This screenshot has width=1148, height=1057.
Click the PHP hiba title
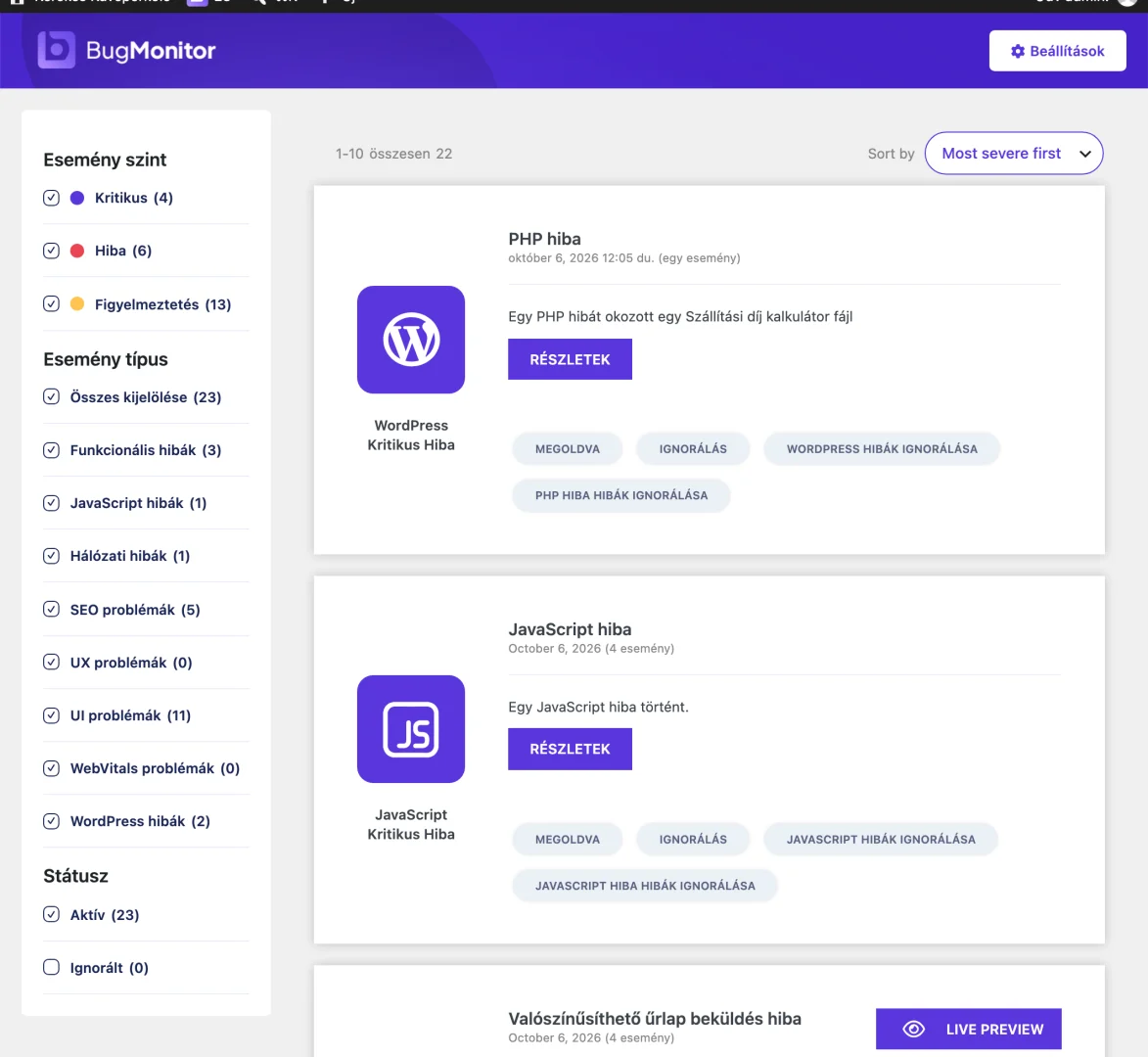click(544, 239)
